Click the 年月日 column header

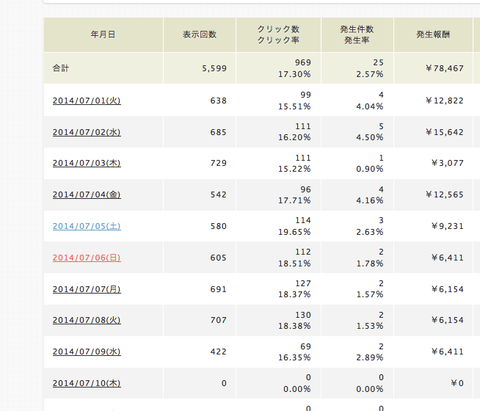click(103, 34)
